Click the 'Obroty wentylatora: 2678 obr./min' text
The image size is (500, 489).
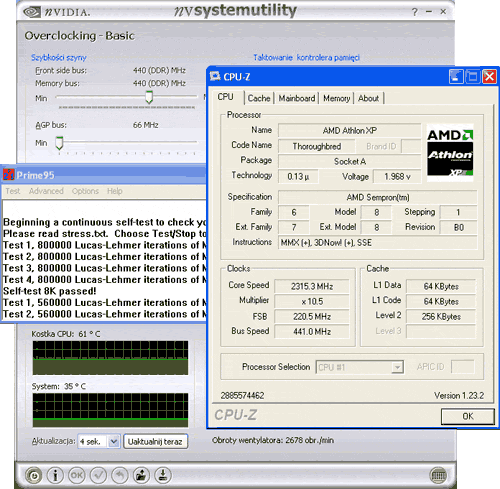(x=273, y=440)
